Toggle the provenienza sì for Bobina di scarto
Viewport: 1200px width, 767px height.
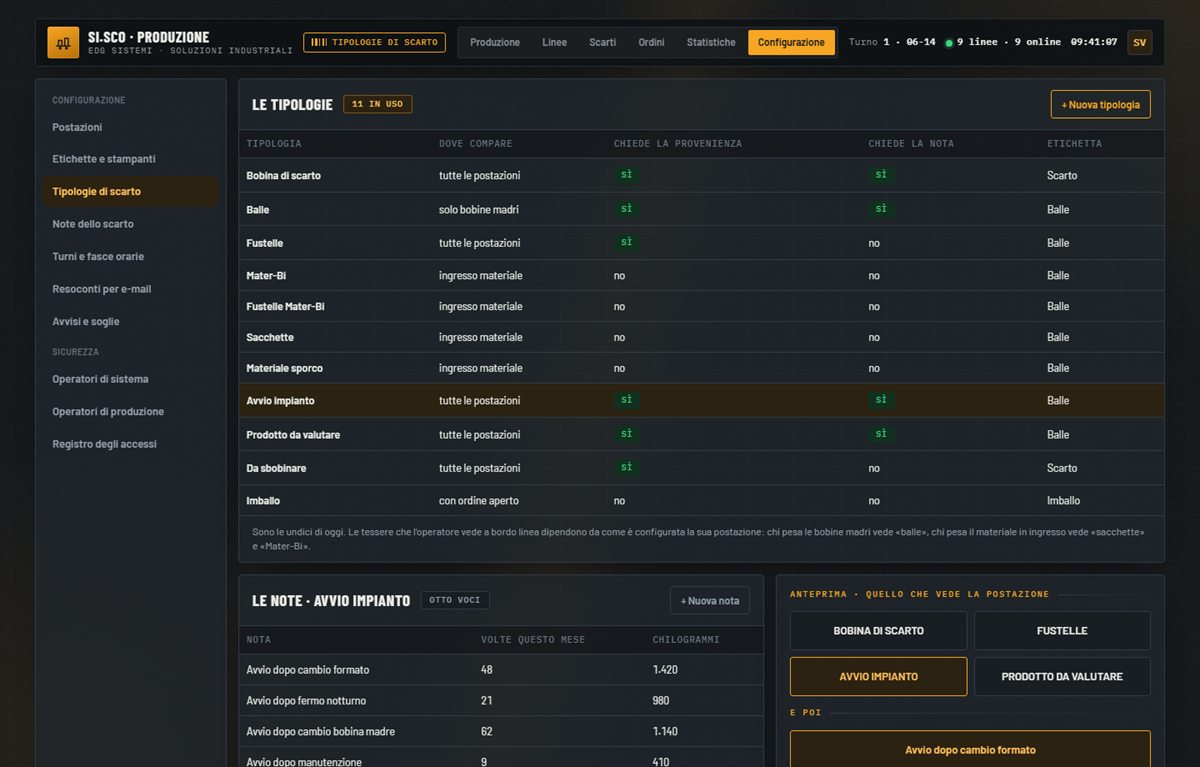tap(627, 174)
